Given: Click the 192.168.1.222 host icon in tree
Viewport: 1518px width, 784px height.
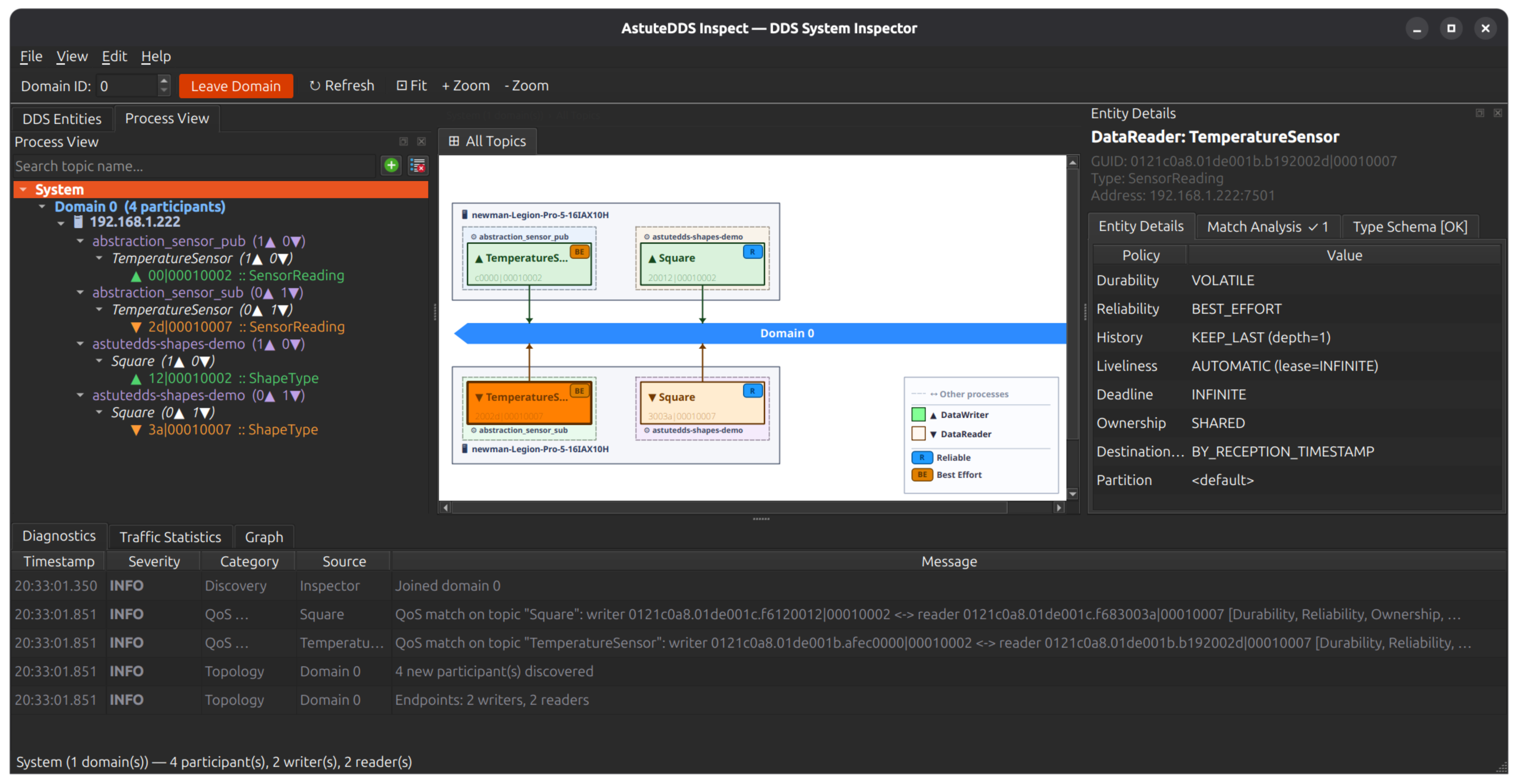Looking at the screenshot, I should click(x=79, y=222).
